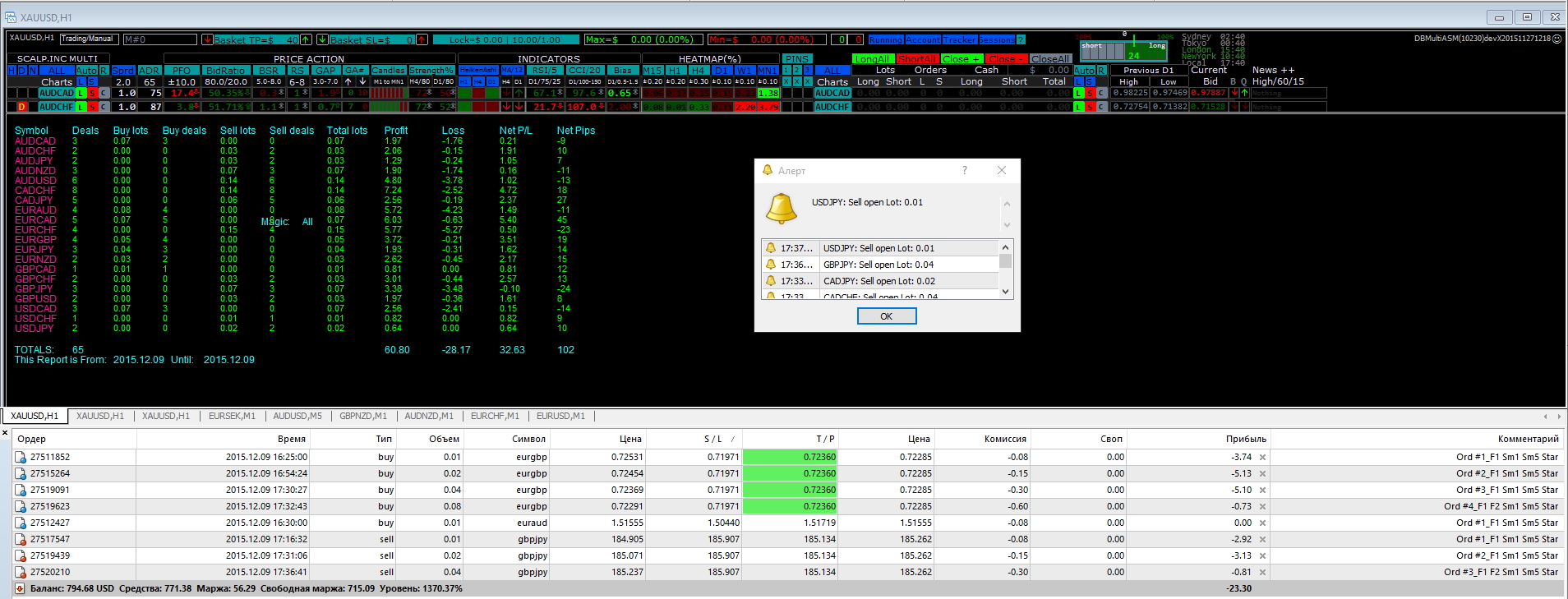Click the balance row icon before Баланс
This screenshot has width=1568, height=599.
pyautogui.click(x=21, y=588)
